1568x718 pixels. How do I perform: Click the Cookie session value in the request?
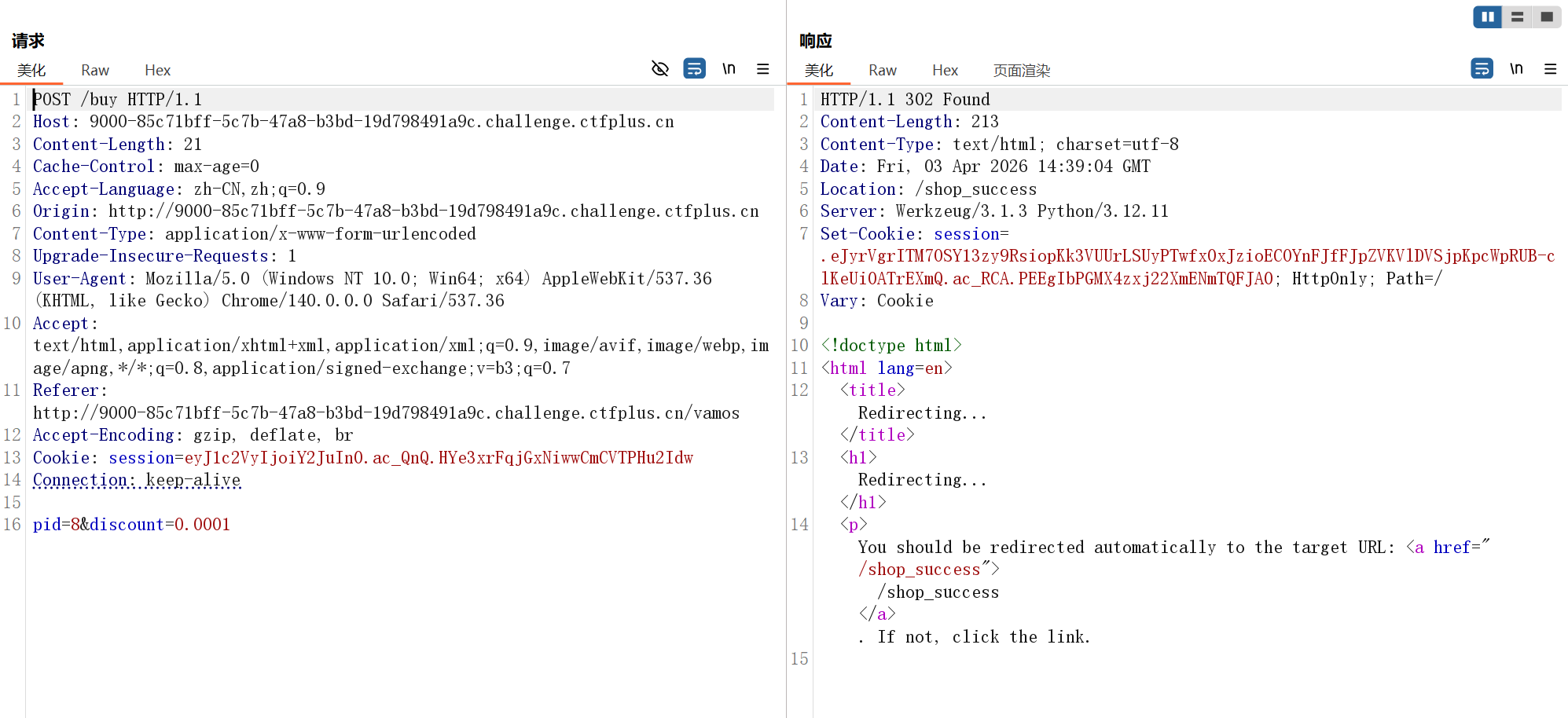[x=438, y=458]
